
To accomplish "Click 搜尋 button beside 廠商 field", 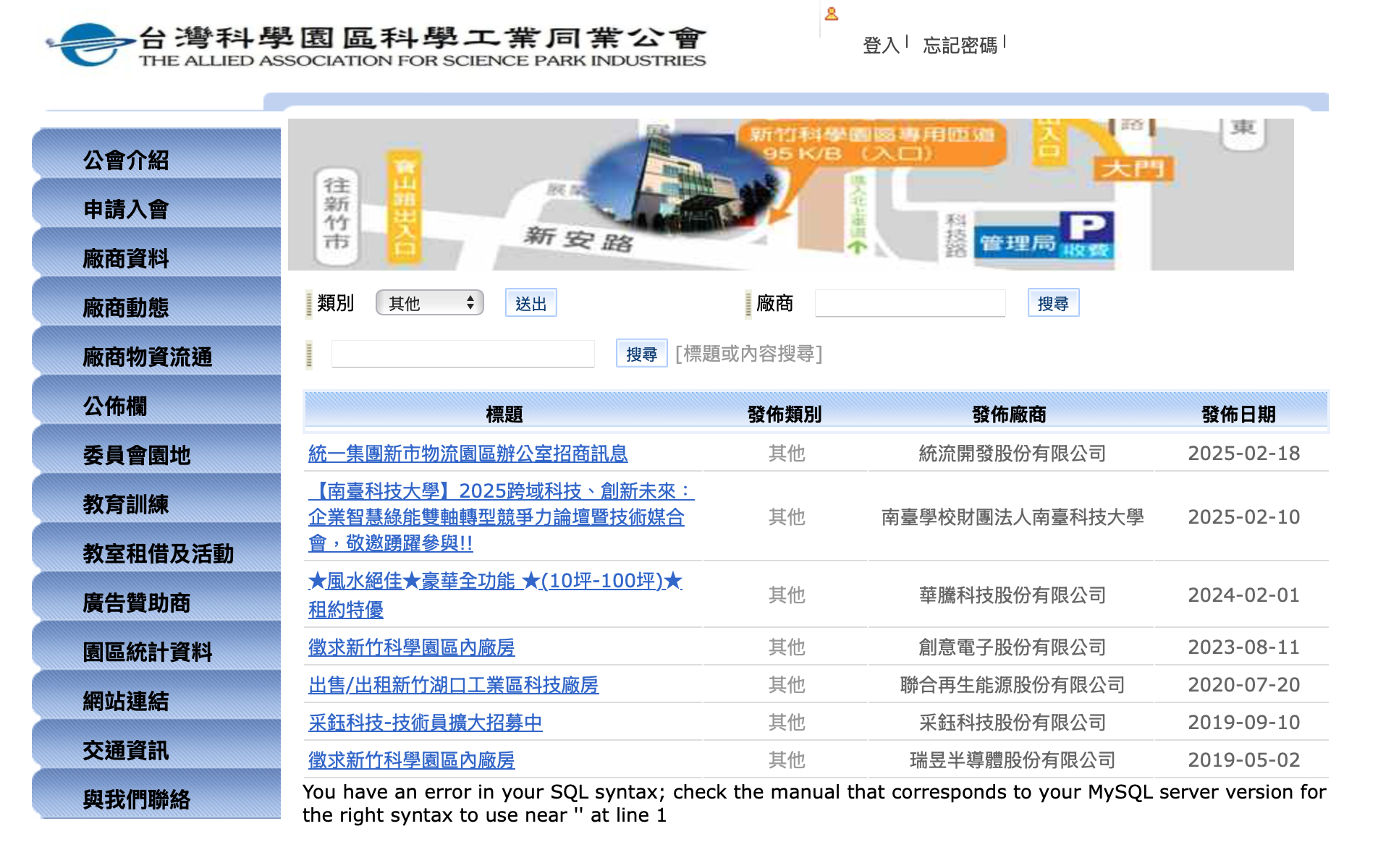I will click(1053, 303).
